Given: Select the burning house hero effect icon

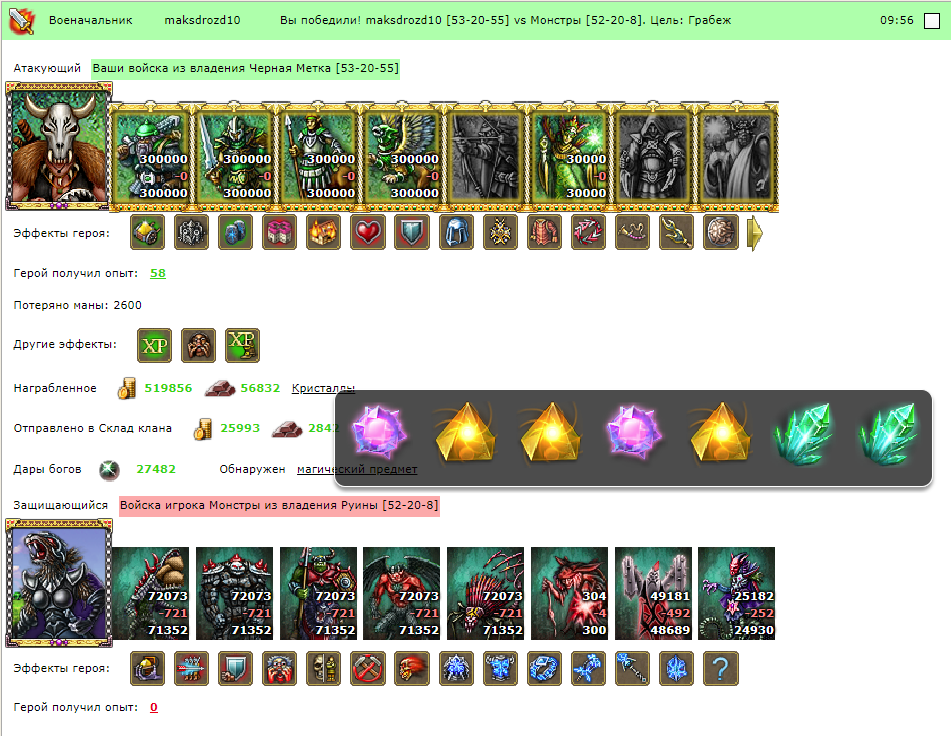Looking at the screenshot, I should (323, 232).
